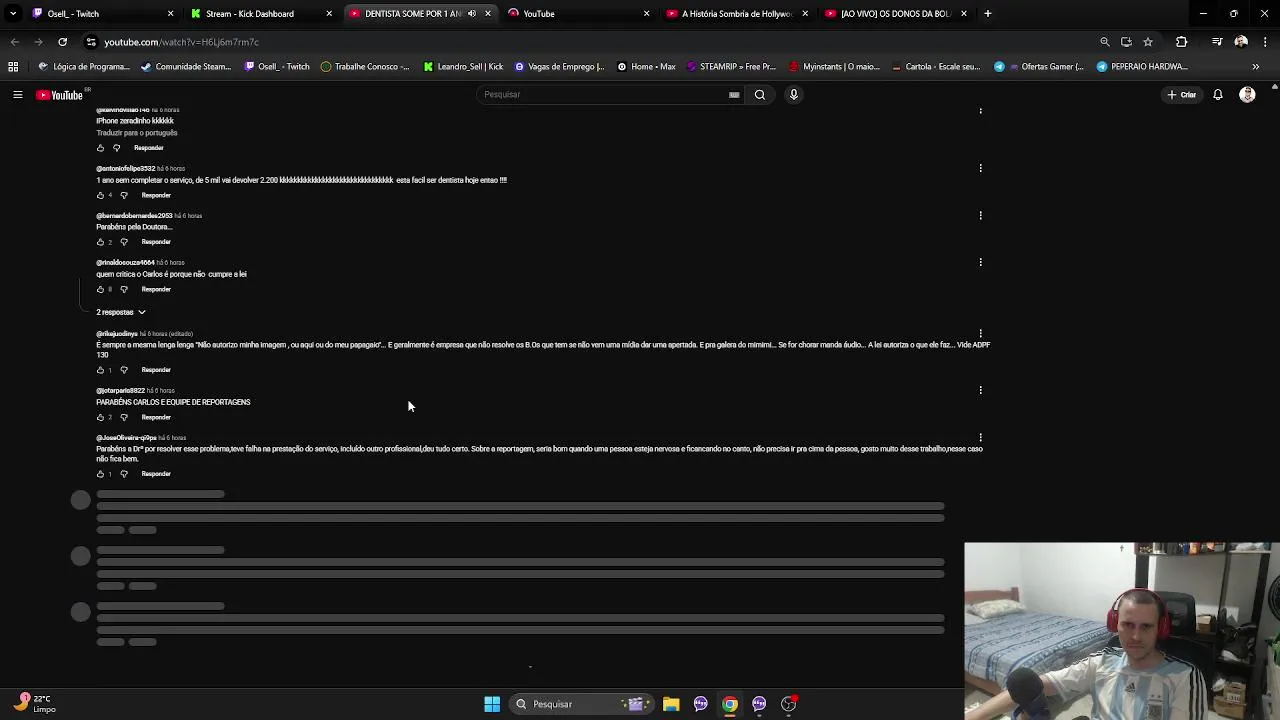Open username @bernardobernardes2953 channel

pyautogui.click(x=134, y=215)
